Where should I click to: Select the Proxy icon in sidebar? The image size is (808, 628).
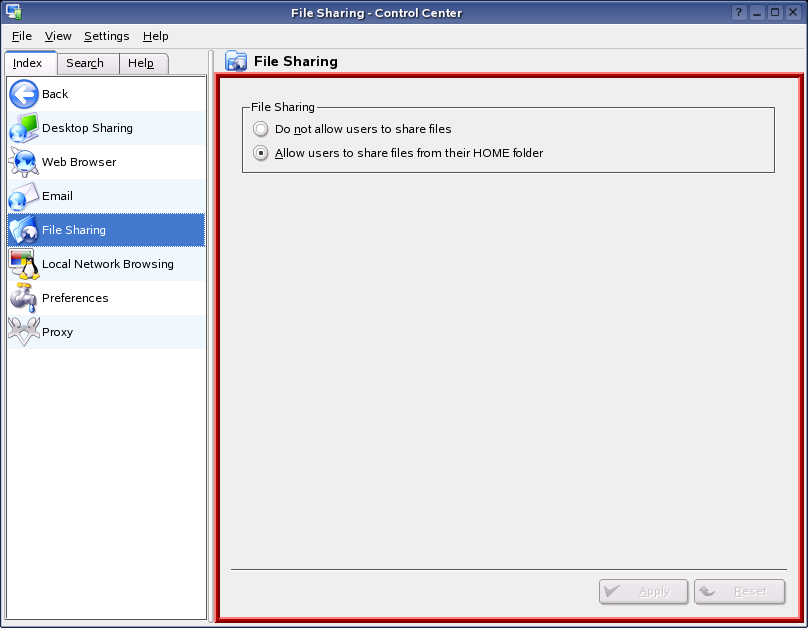(x=24, y=332)
